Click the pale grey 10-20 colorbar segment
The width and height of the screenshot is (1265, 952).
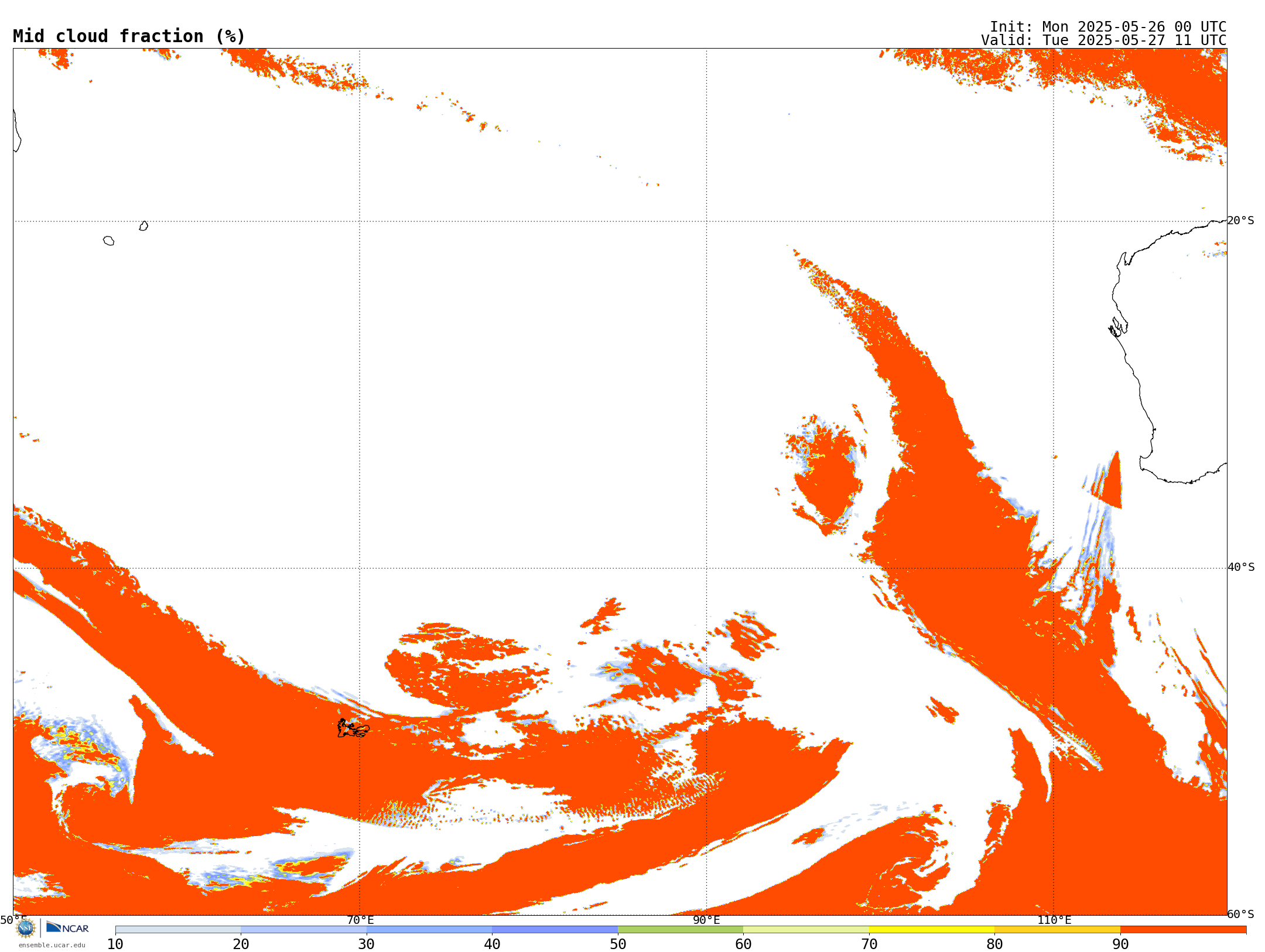178,930
